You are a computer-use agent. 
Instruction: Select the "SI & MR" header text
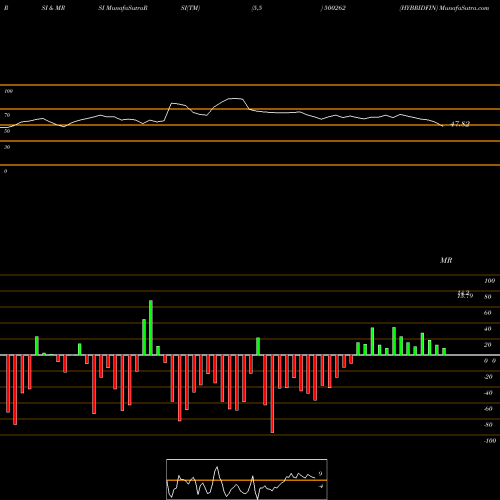[x=53, y=8]
